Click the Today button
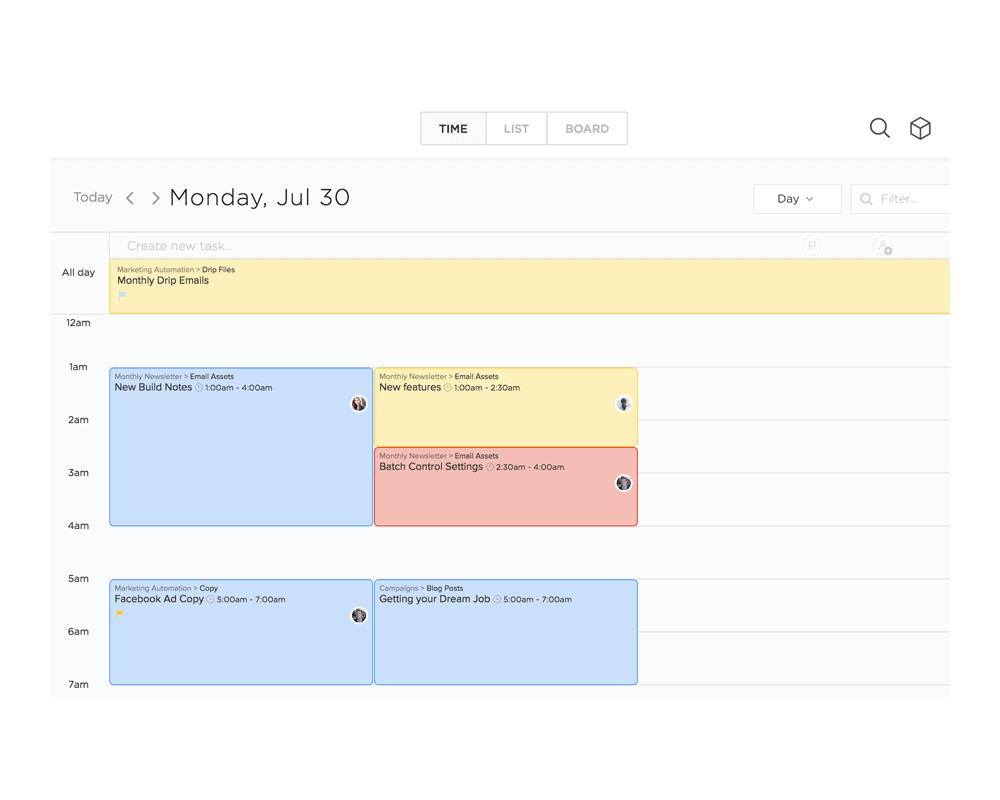1000x800 pixels. [92, 197]
